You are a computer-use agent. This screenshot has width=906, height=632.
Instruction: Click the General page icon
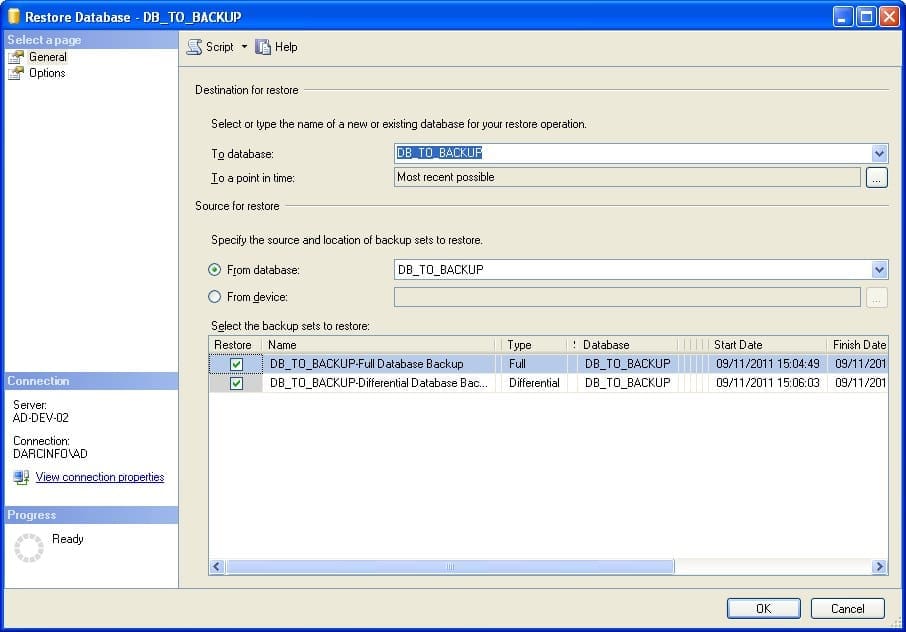16,57
